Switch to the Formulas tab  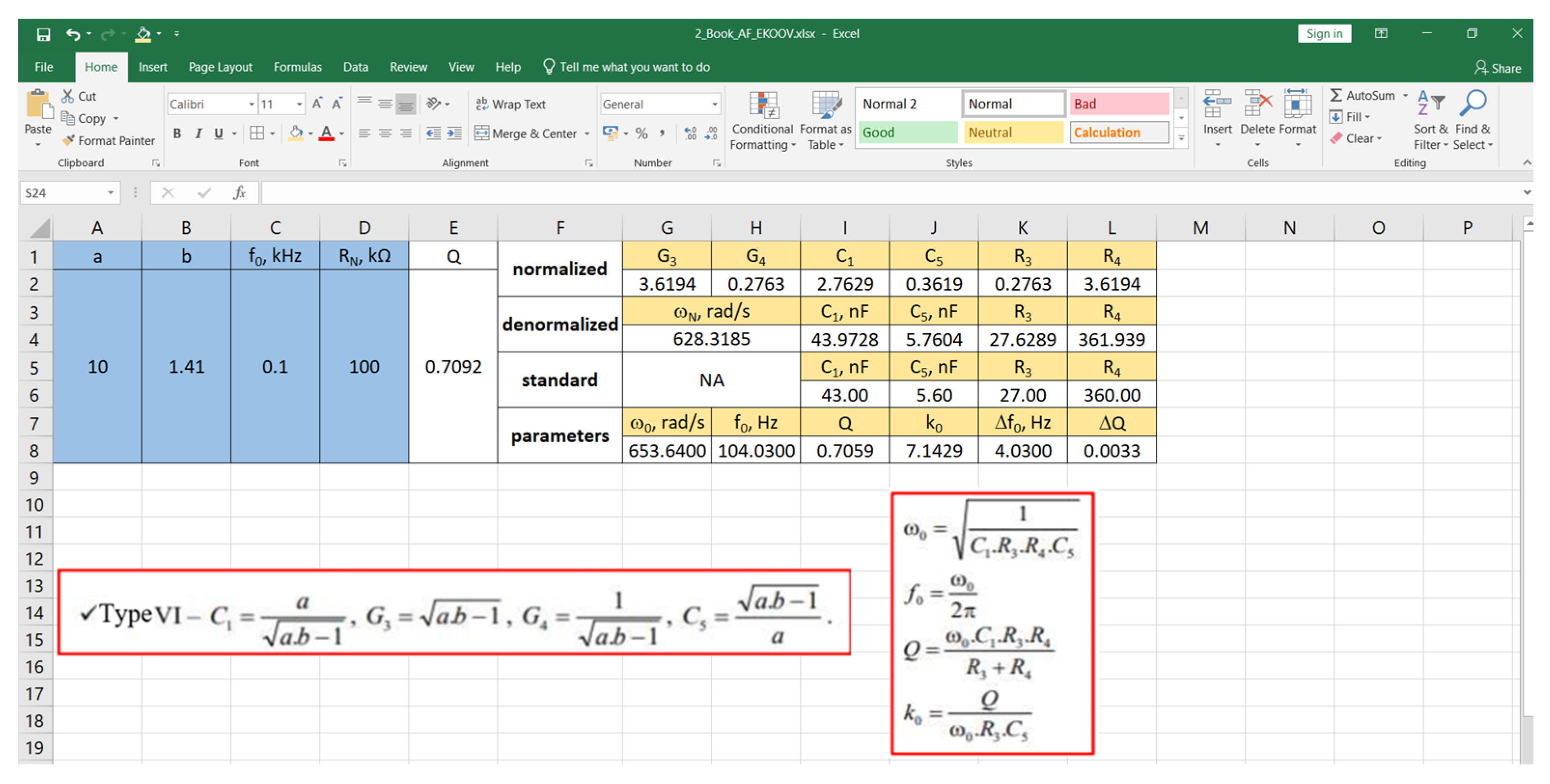(297, 68)
